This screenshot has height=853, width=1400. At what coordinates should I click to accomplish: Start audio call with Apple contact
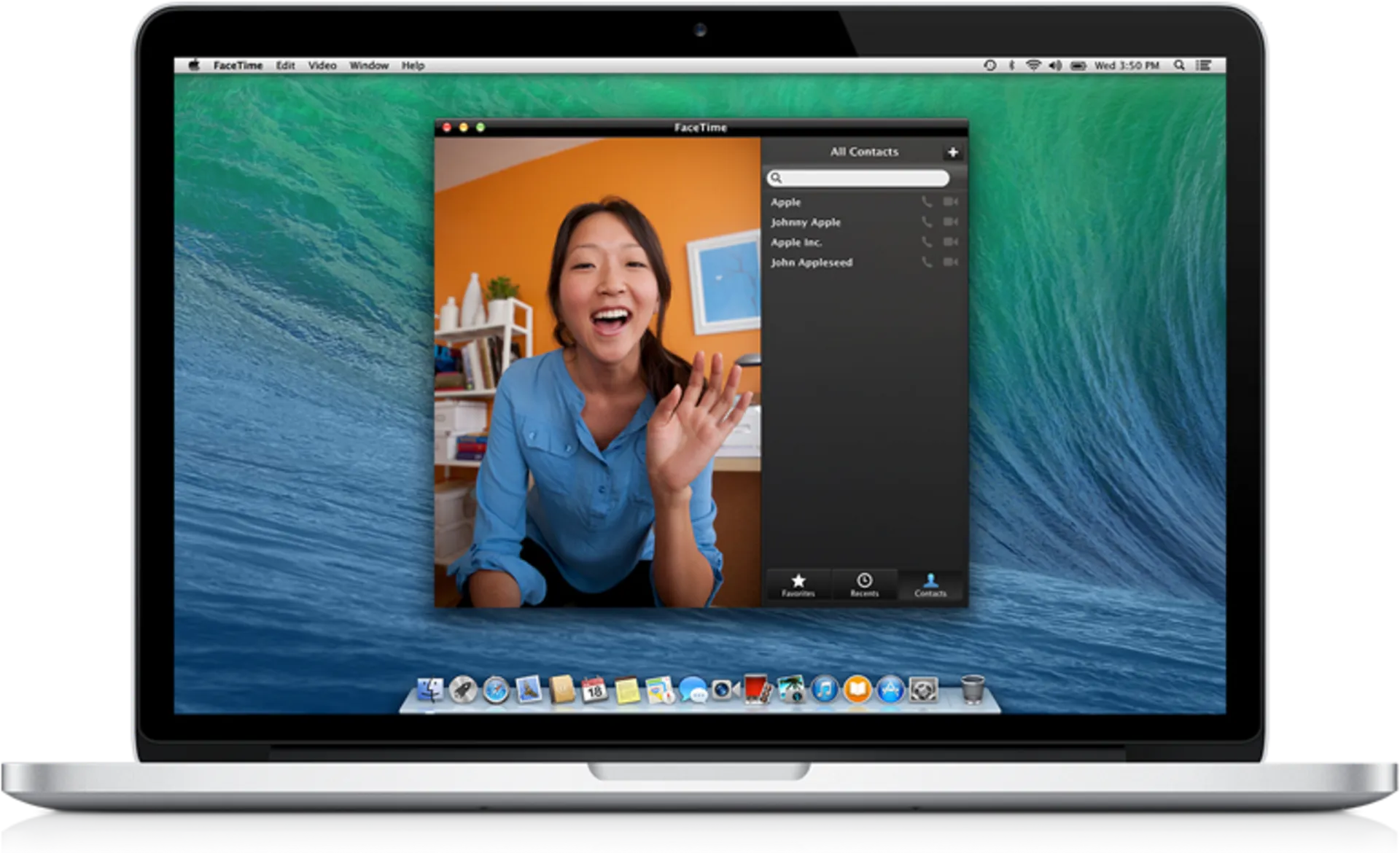pyautogui.click(x=927, y=202)
